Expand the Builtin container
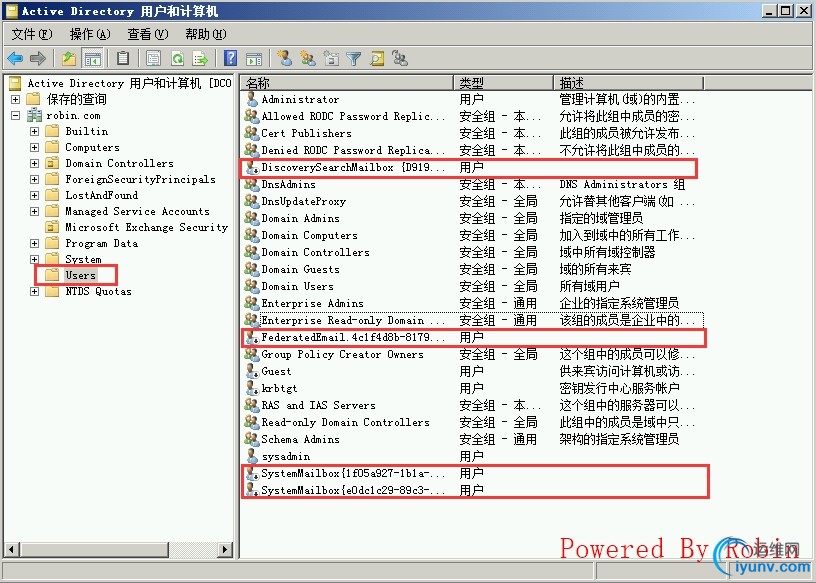 point(34,131)
